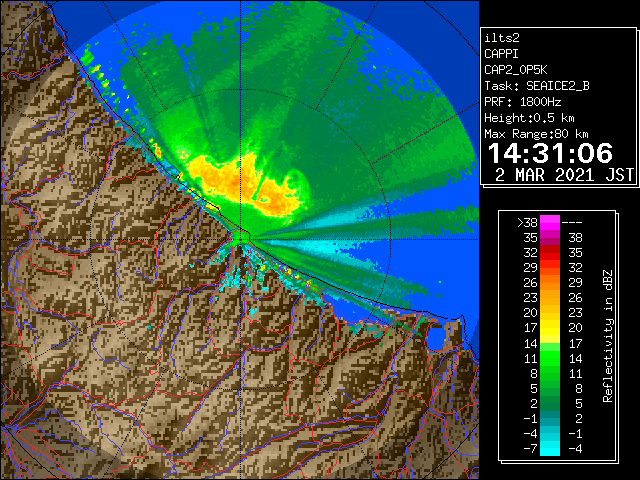Pick the cyan -7 dBZ legend swatch
640x480 pixels.
[x=550, y=449]
